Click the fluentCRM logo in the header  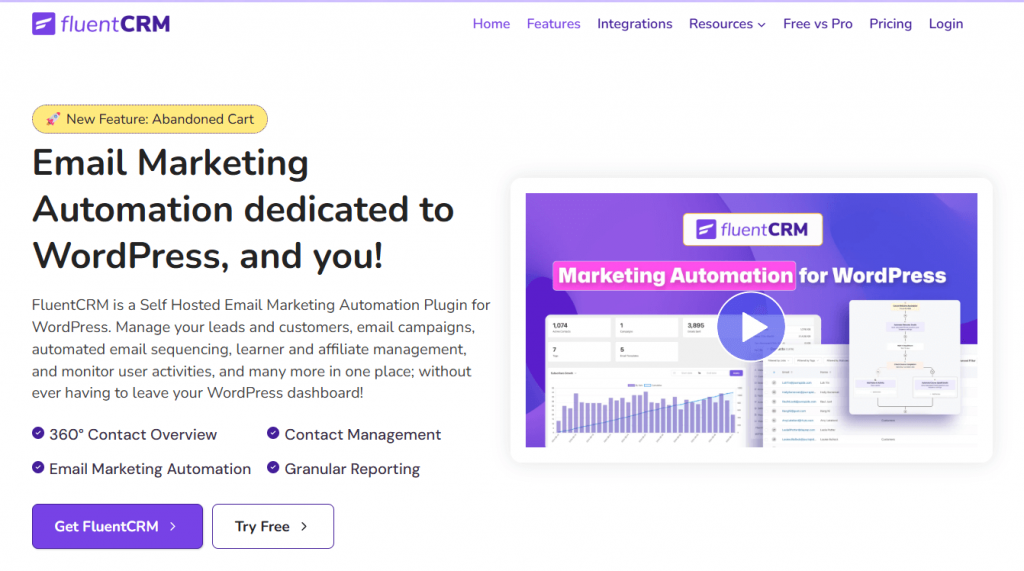pos(101,24)
